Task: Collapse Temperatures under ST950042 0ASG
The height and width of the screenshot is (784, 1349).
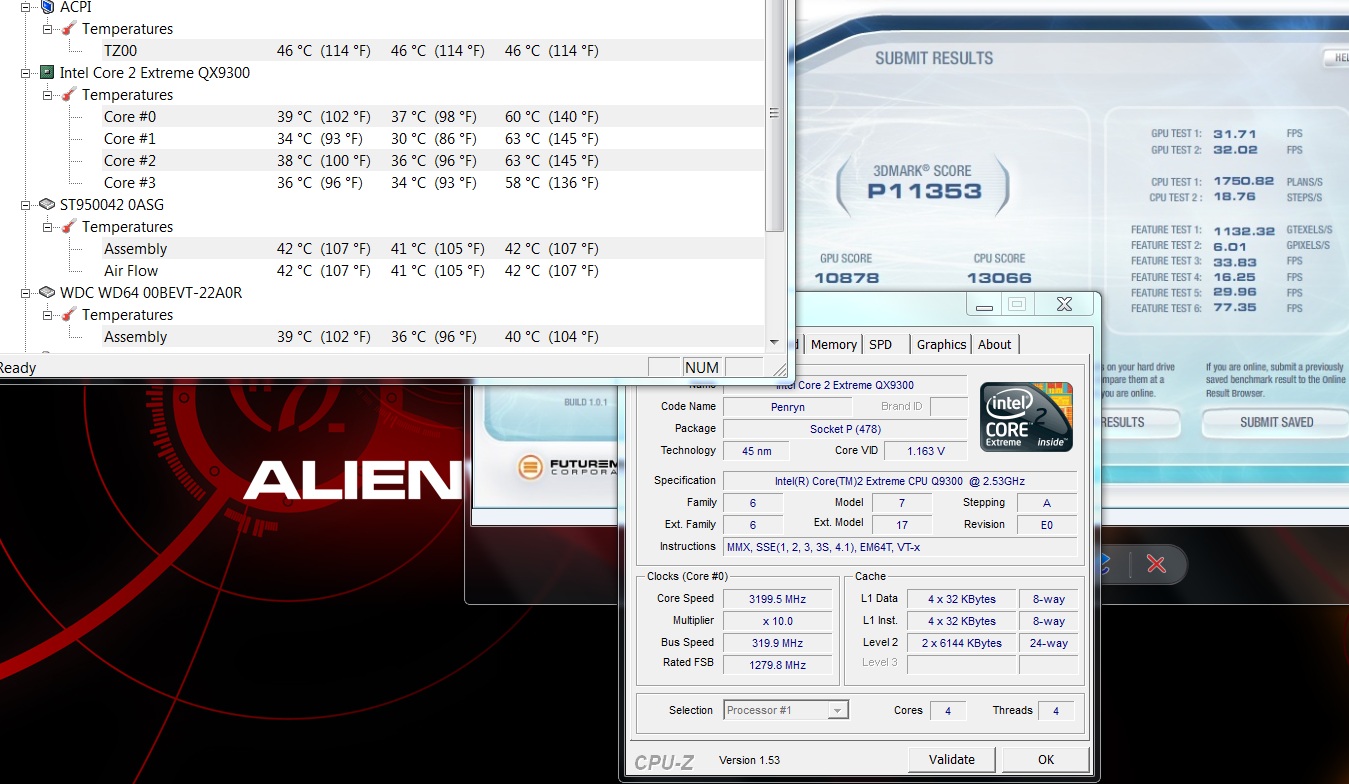Action: 48,227
